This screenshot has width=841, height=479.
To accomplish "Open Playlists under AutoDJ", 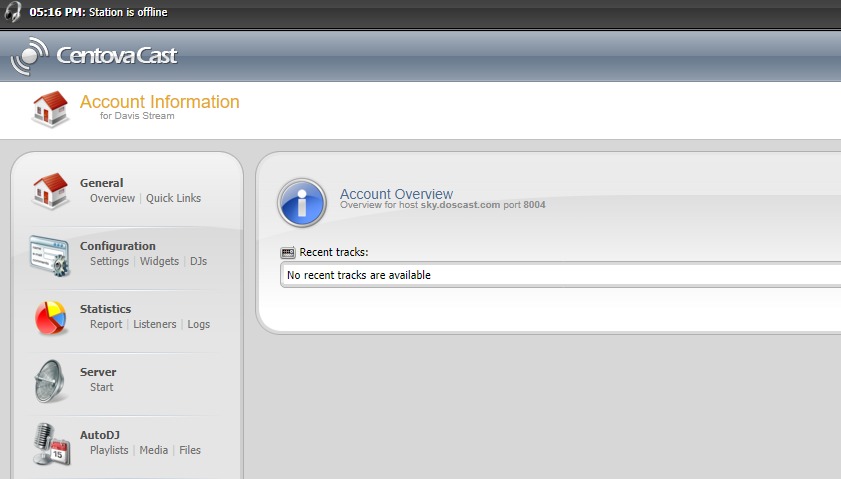I will coord(109,450).
